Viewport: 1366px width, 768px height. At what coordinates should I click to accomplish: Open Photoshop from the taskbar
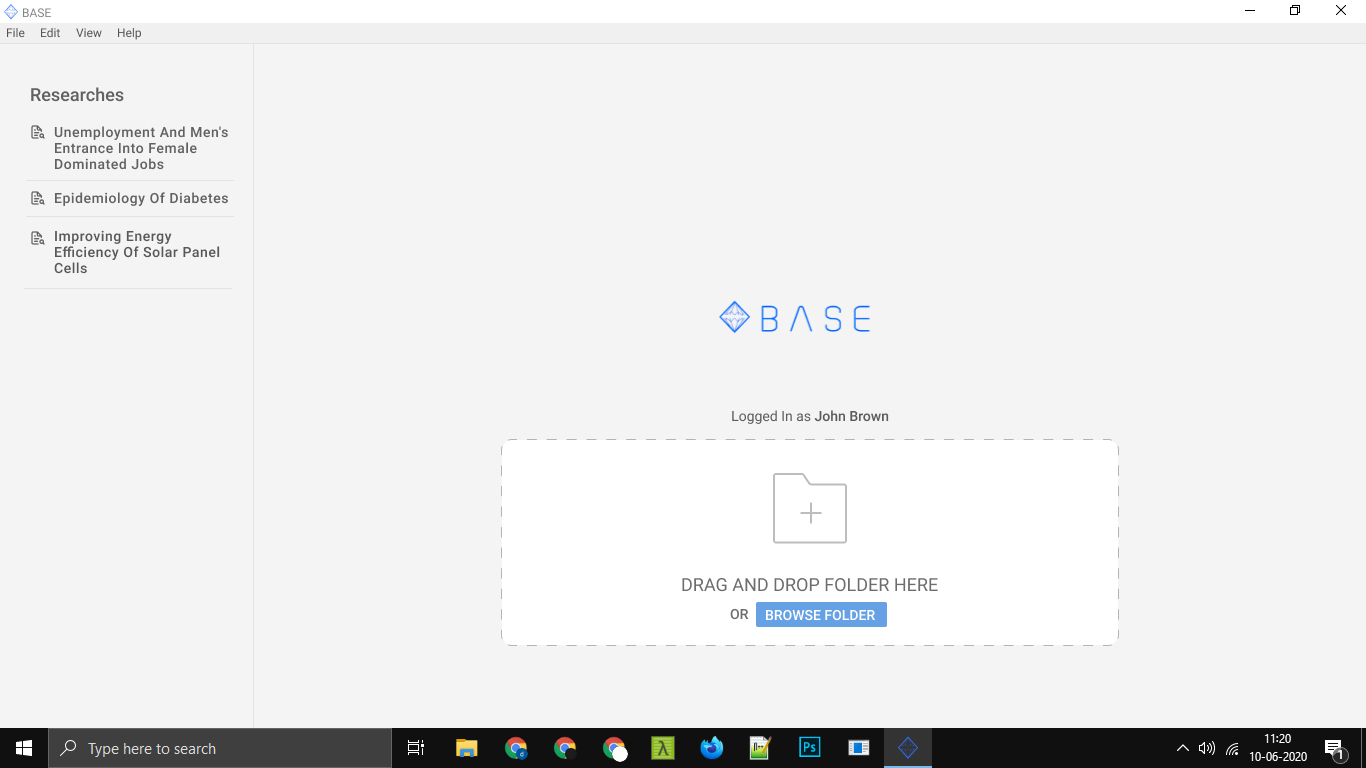[x=810, y=748]
